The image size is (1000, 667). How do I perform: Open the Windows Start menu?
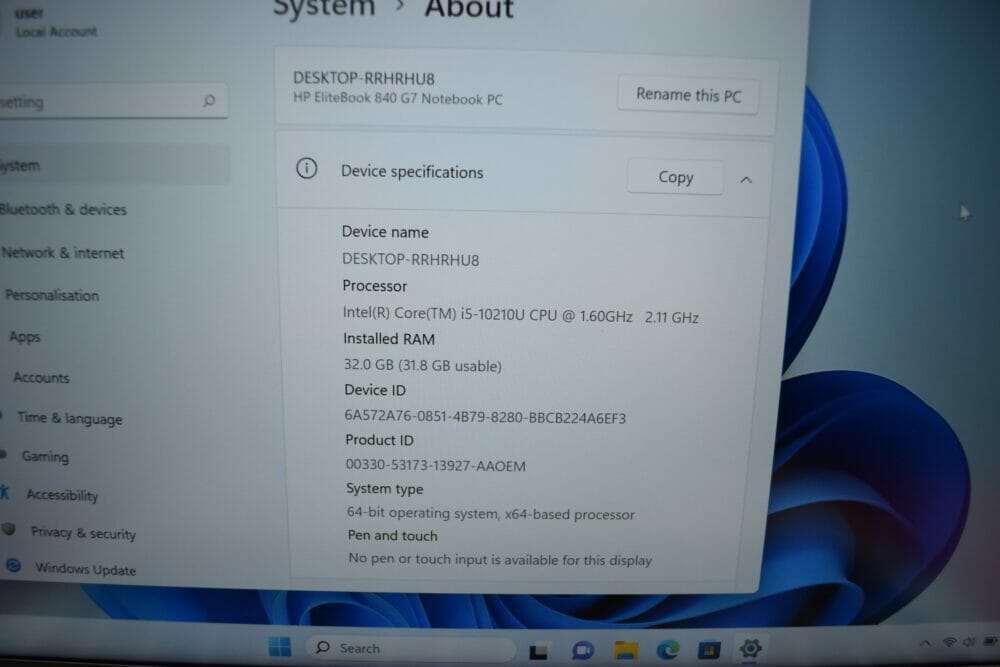tap(280, 647)
